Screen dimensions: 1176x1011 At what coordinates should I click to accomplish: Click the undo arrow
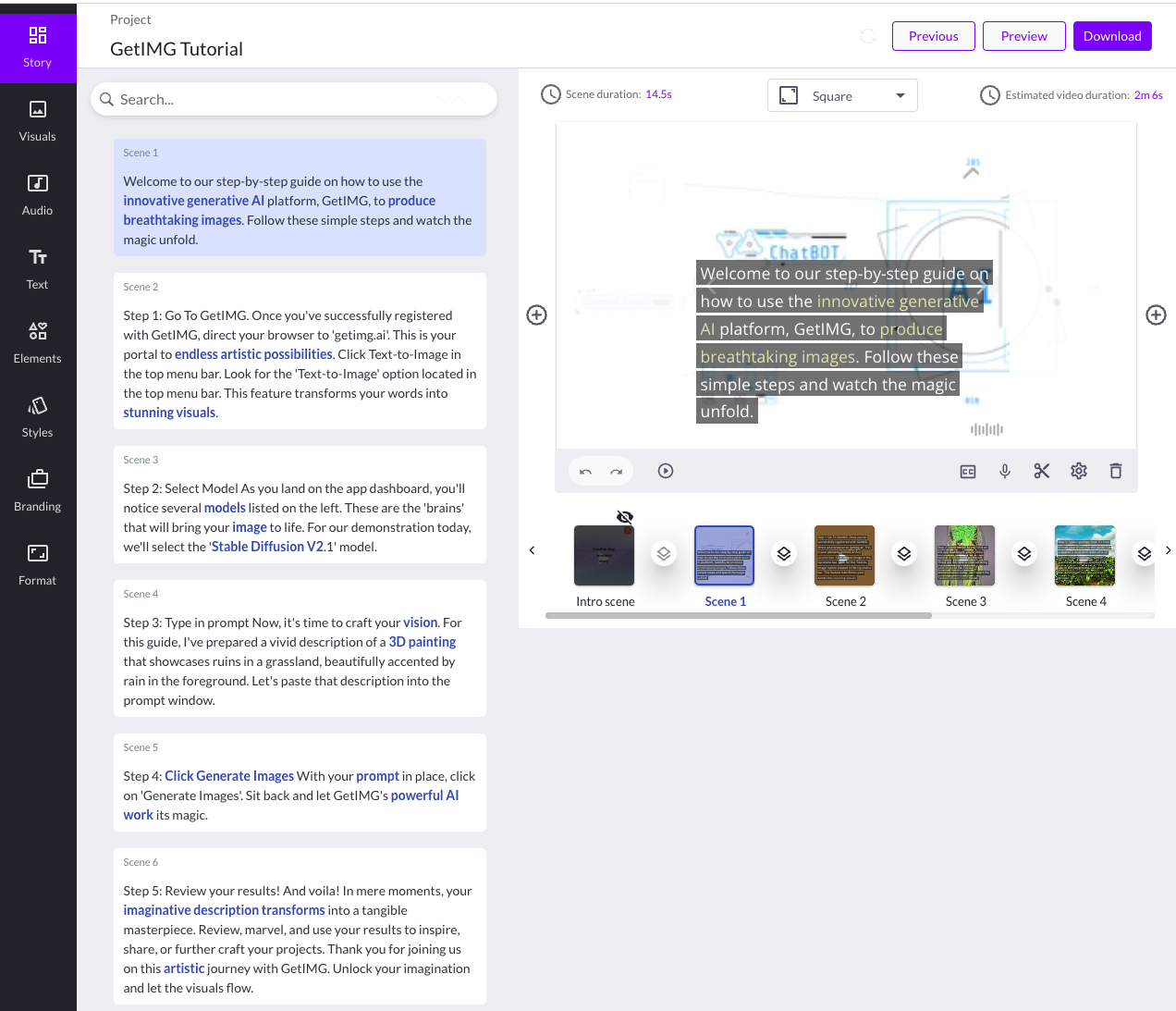pos(585,472)
